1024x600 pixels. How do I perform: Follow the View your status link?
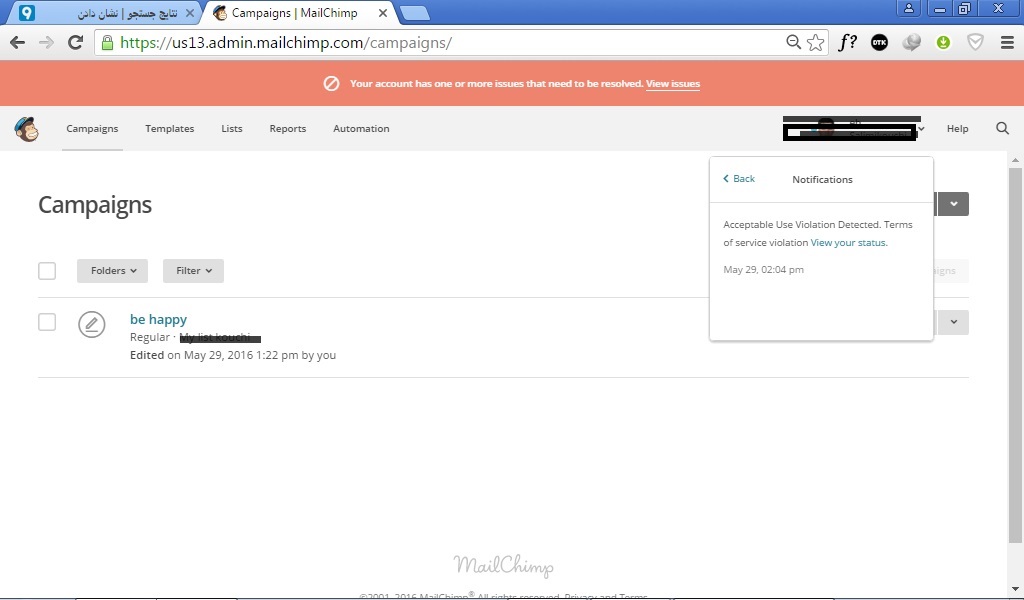pos(848,243)
